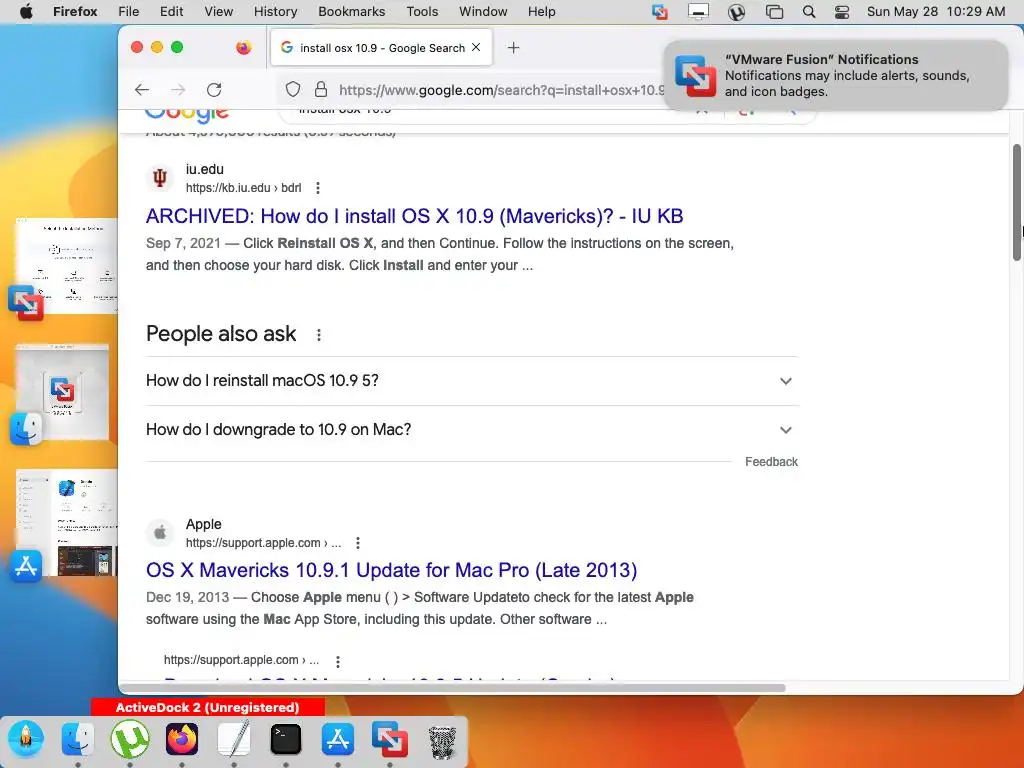Open the shield tracking protection icon
The width and height of the screenshot is (1024, 768).
pos(293,89)
